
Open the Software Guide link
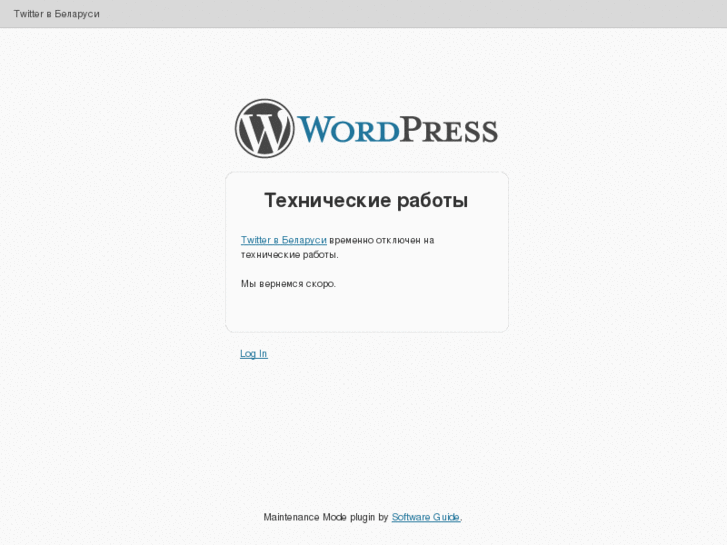(x=426, y=517)
